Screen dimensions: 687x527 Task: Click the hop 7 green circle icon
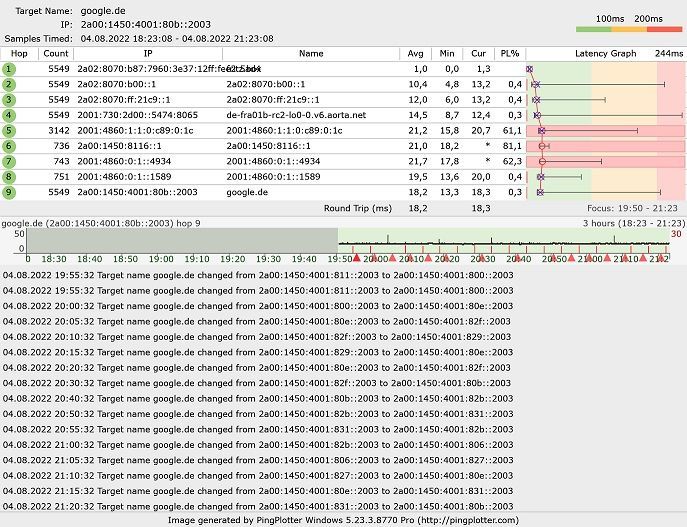tap(8, 161)
